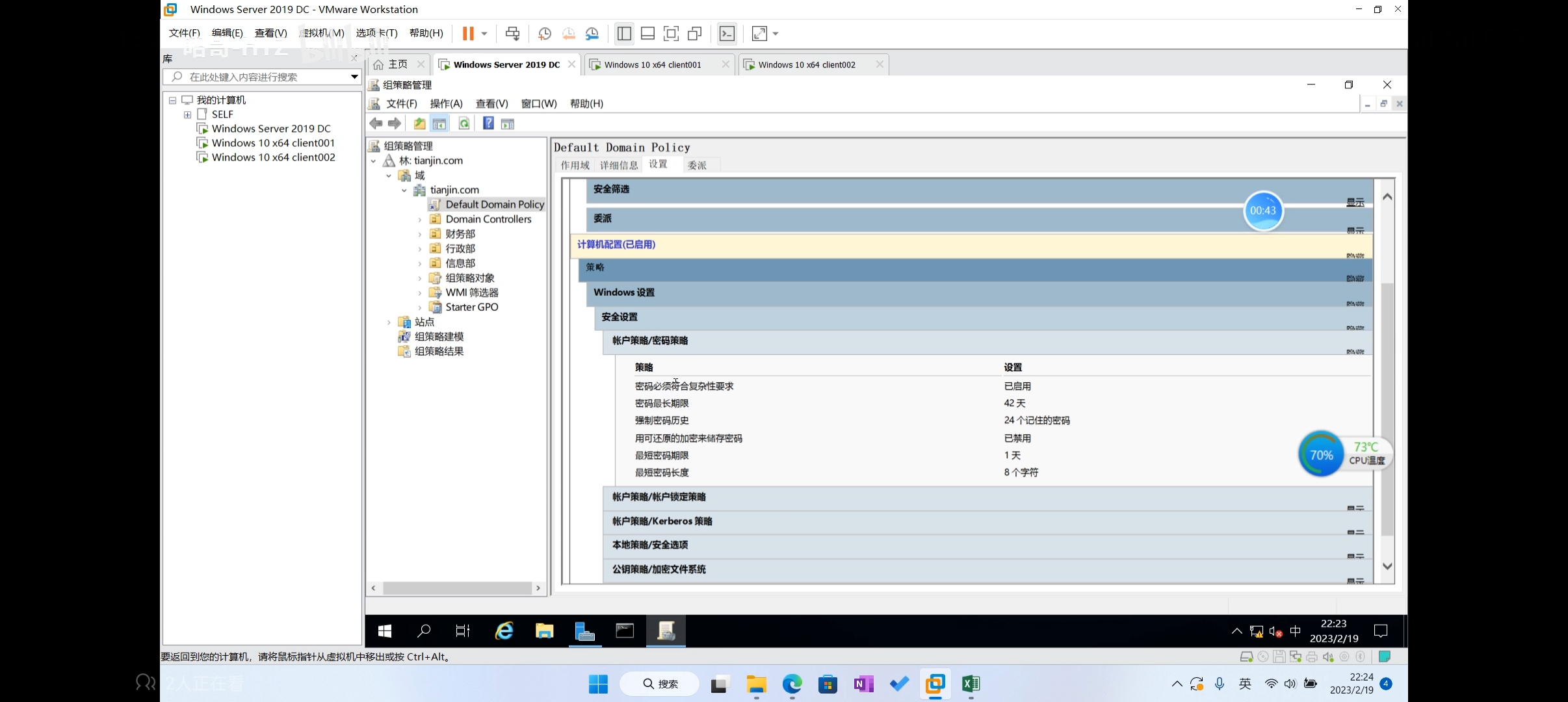Open the Windows Server Start menu
The width and height of the screenshot is (1568, 702).
pyautogui.click(x=385, y=630)
